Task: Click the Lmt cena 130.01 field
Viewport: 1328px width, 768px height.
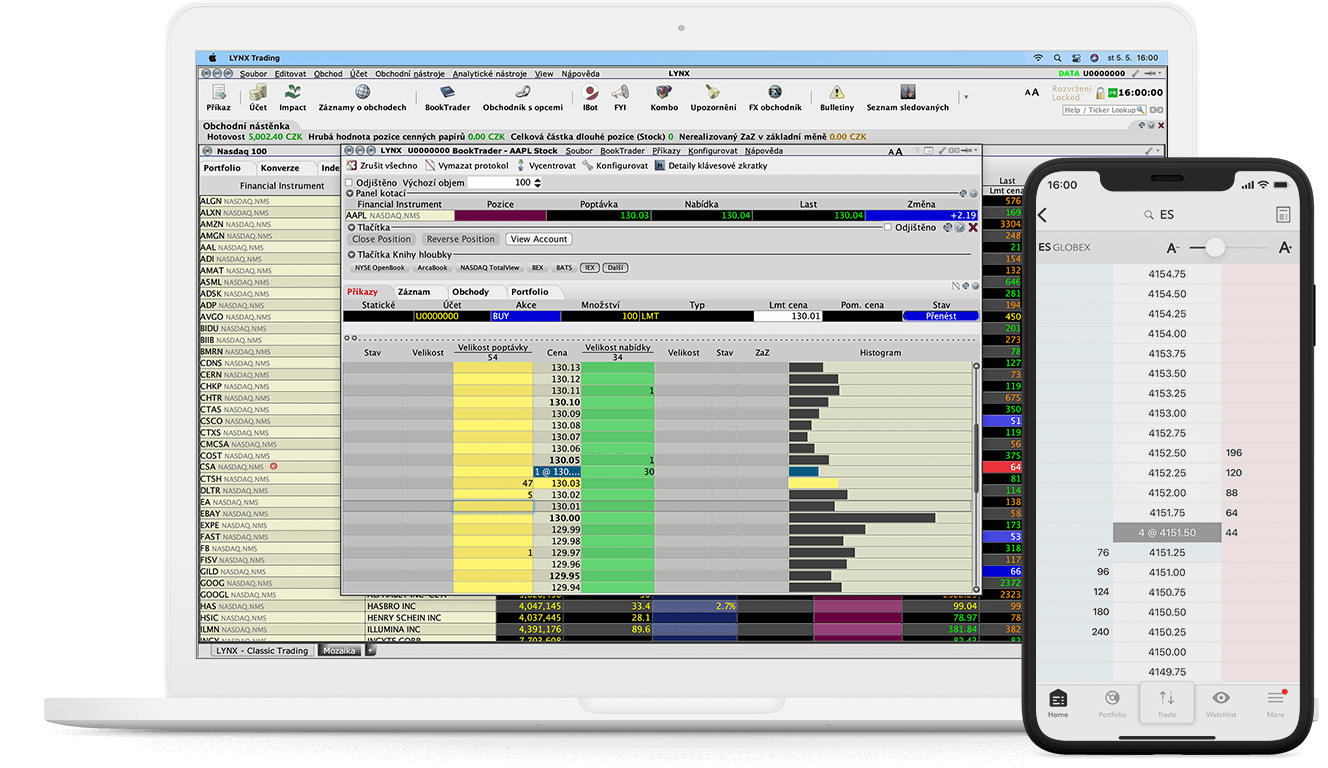Action: click(x=788, y=316)
